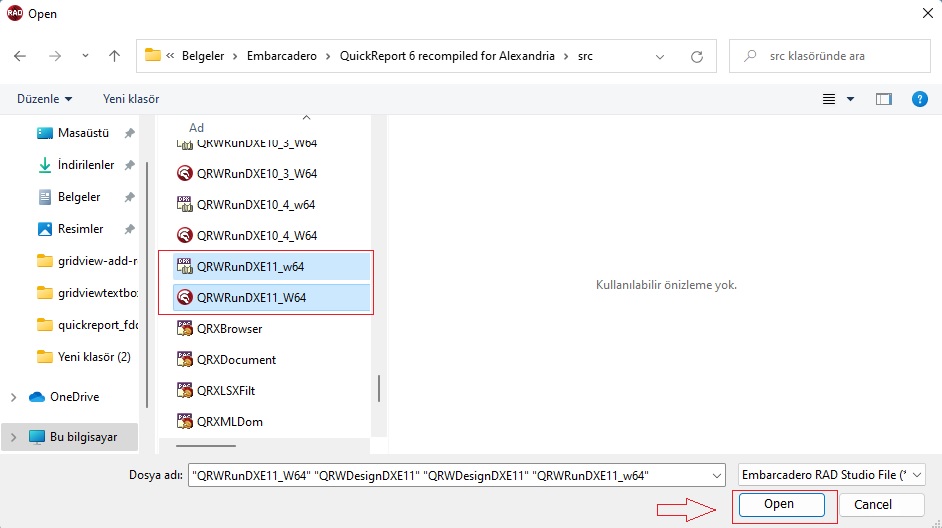Open quickreport_fd folder in sidebar
The width and height of the screenshot is (942, 528).
click(87, 324)
